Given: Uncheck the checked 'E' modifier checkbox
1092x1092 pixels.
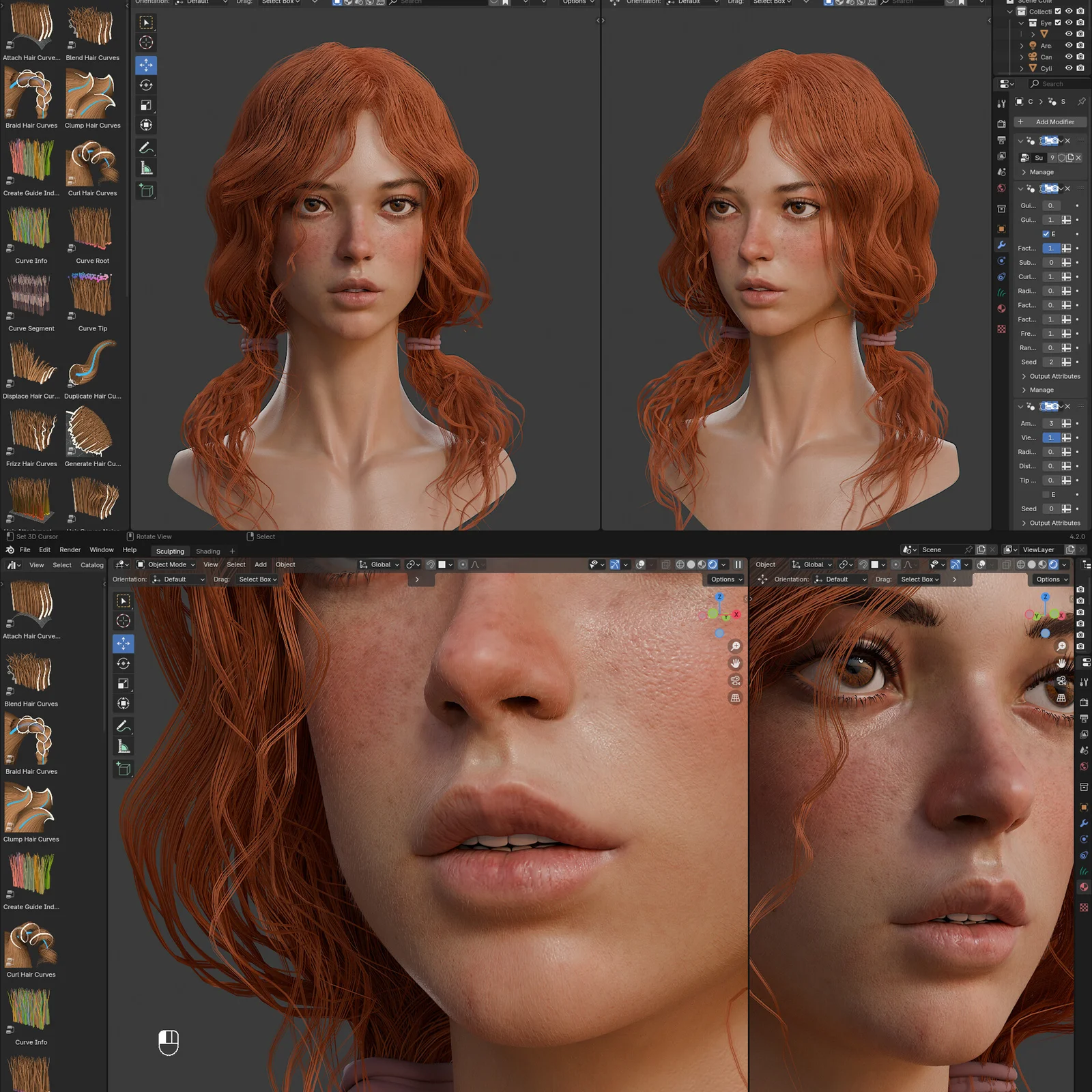Looking at the screenshot, I should [1046, 234].
